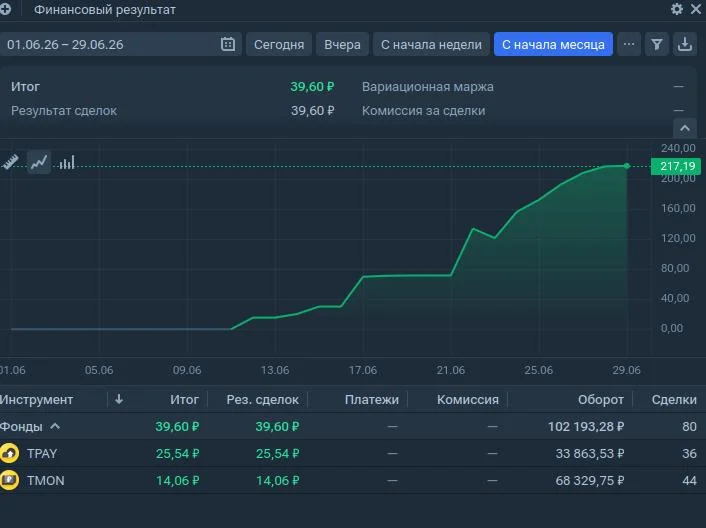
Task: Toggle sort direction arrow in Инструмент column
Action: 119,399
